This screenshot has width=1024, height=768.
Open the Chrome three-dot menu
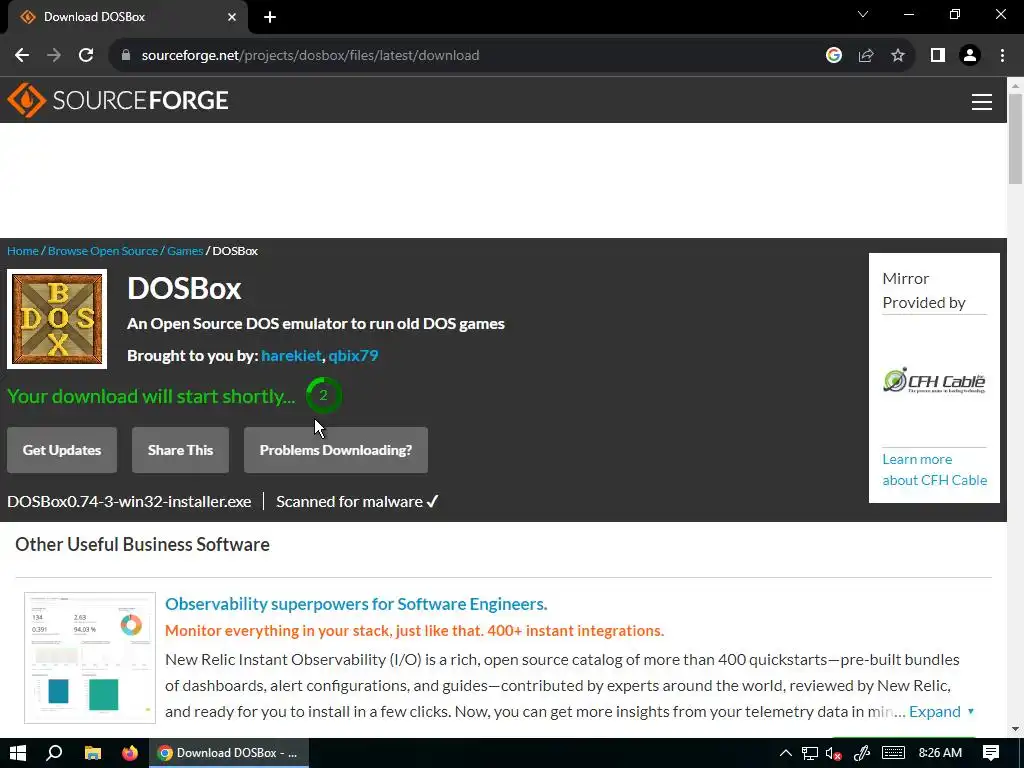click(1002, 56)
